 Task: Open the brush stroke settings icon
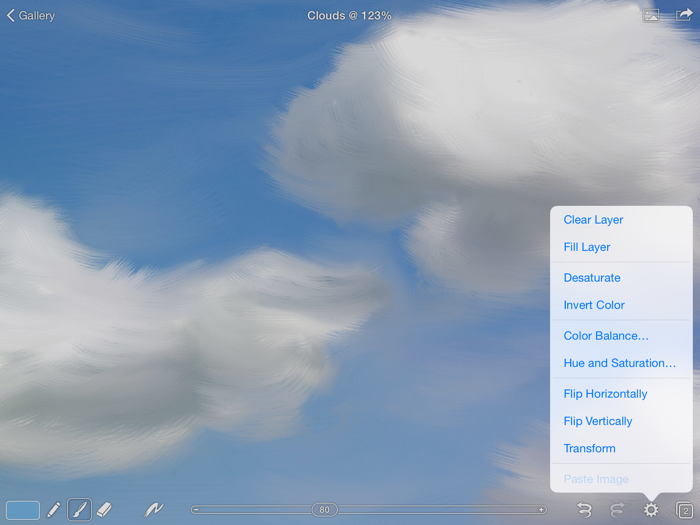pos(154,509)
